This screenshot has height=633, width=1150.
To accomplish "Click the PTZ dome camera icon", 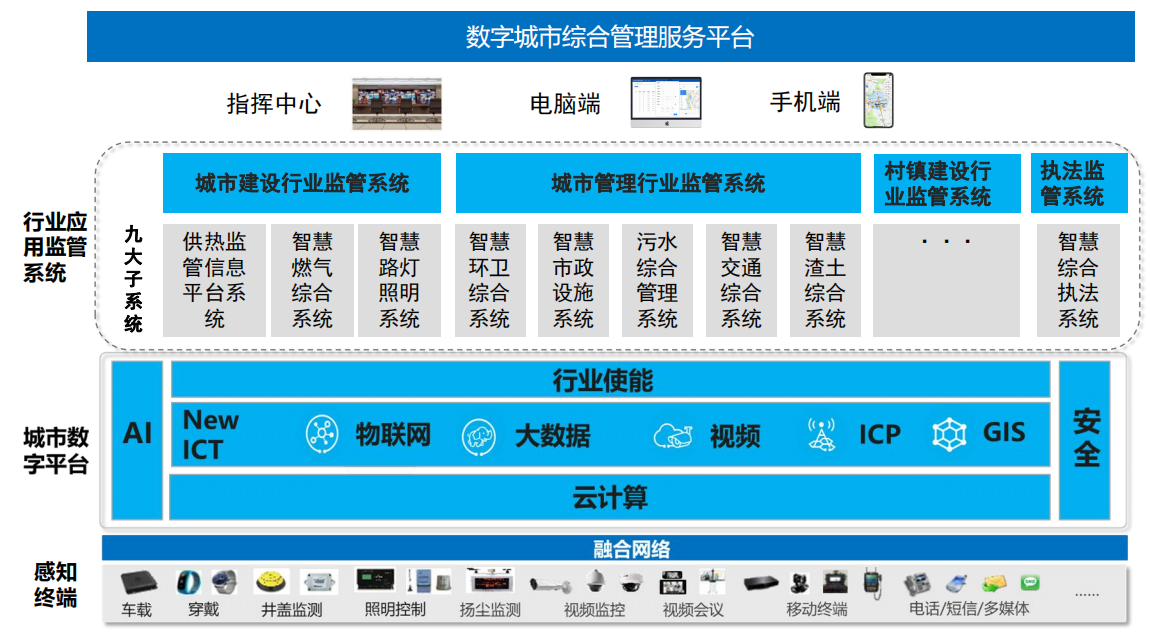I will (596, 581).
